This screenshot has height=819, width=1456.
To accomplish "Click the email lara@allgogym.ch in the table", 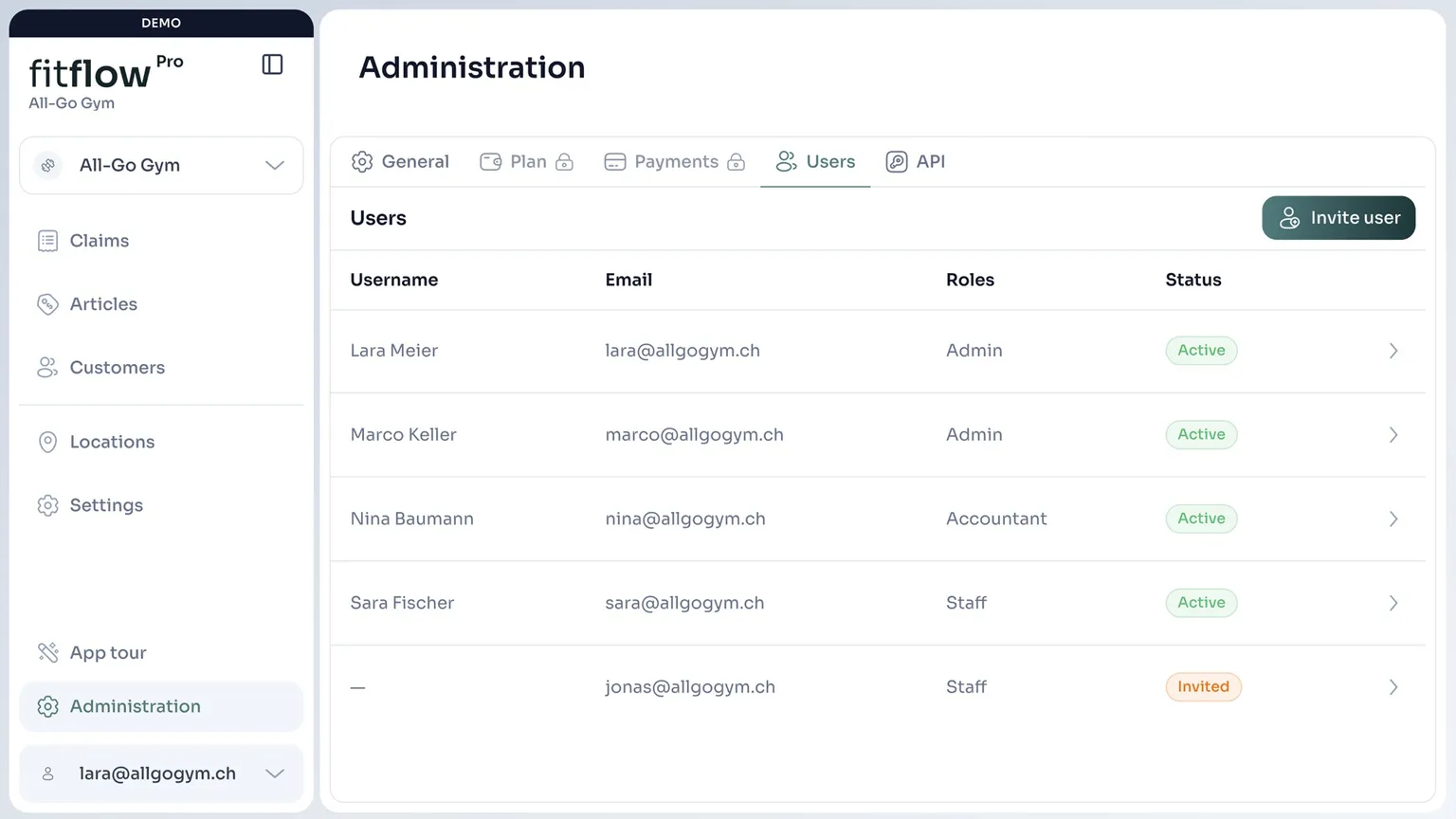I will (682, 351).
